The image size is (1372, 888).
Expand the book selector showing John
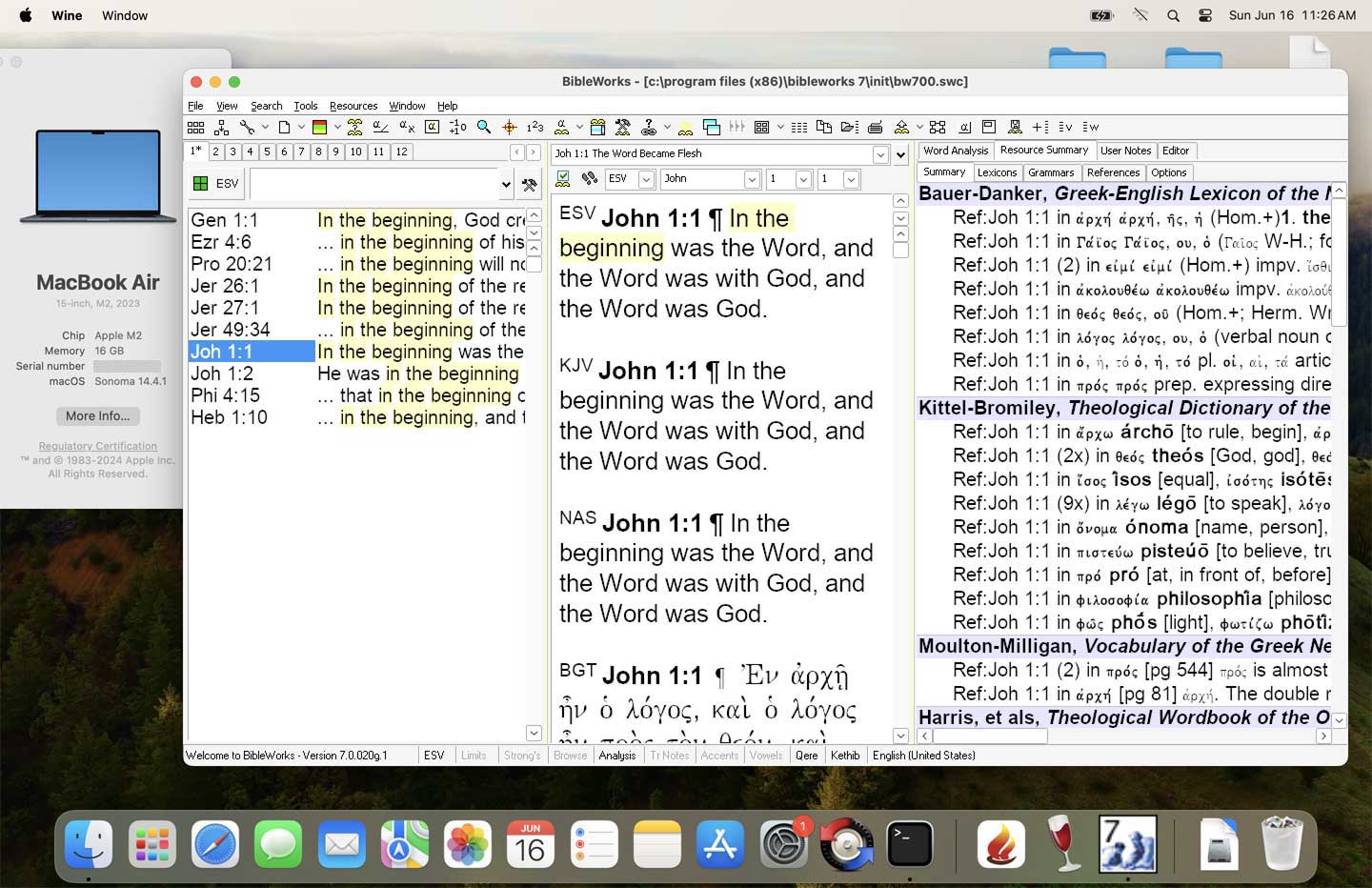[x=751, y=179]
